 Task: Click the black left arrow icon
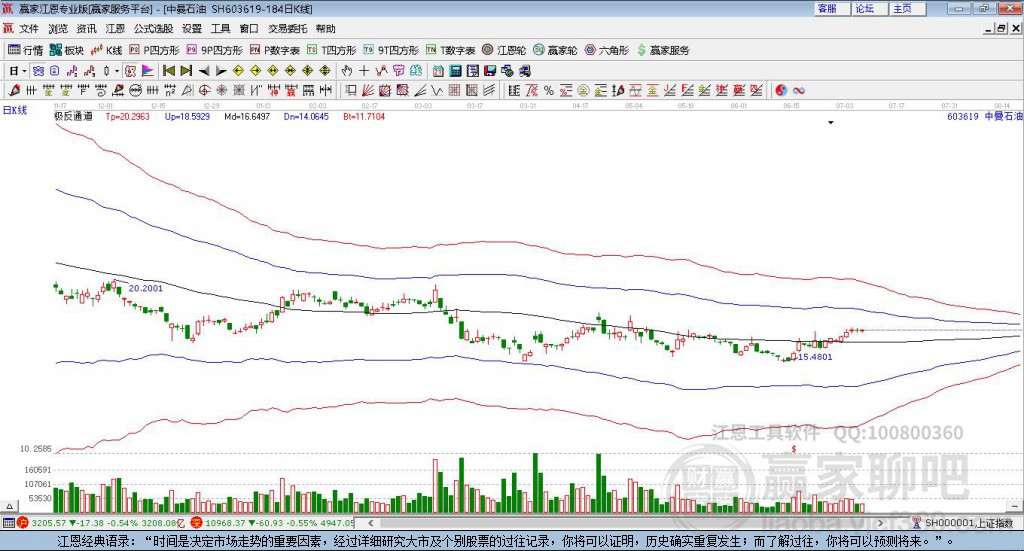(204, 71)
